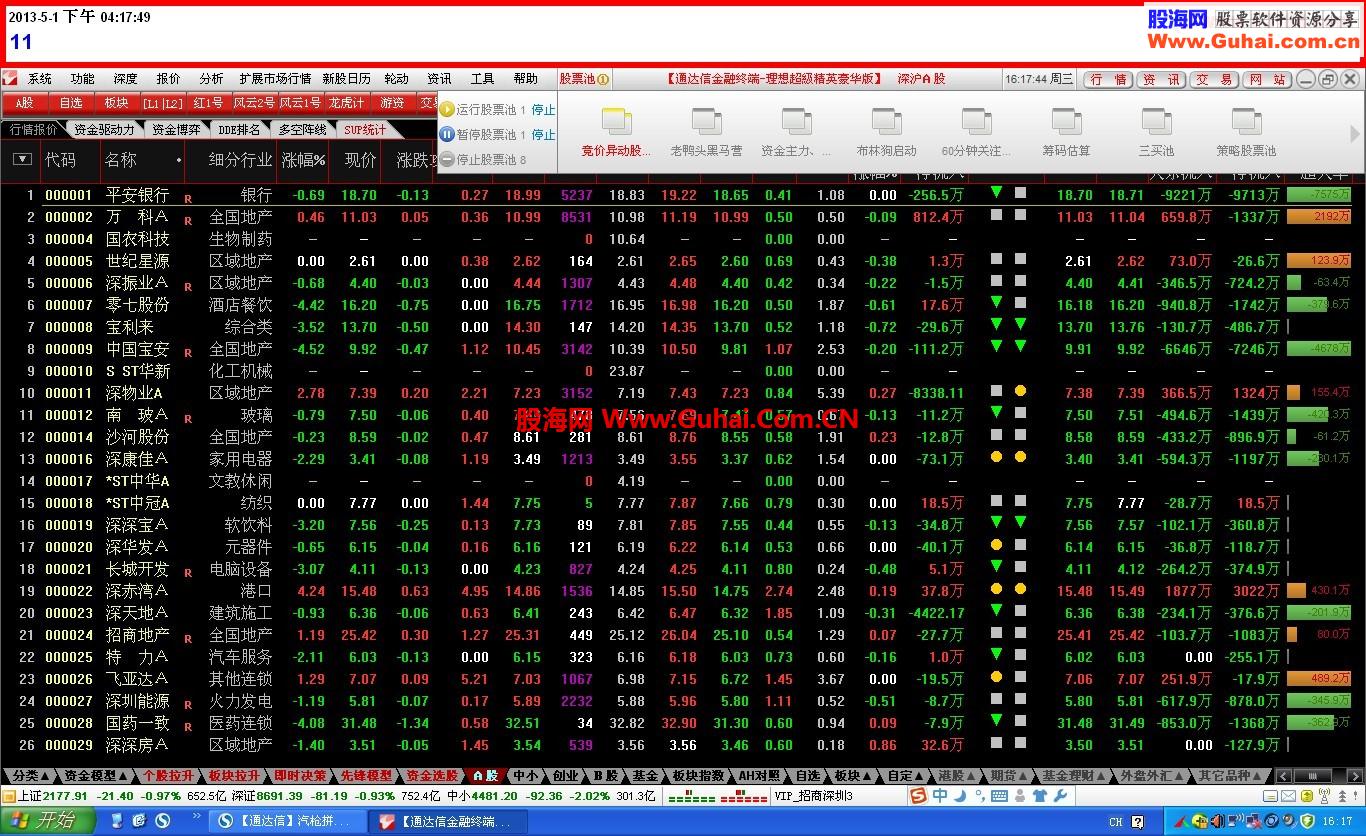The height and width of the screenshot is (836, 1366).
Task: Expand the 分类 bottom tab menu
Action: point(29,776)
